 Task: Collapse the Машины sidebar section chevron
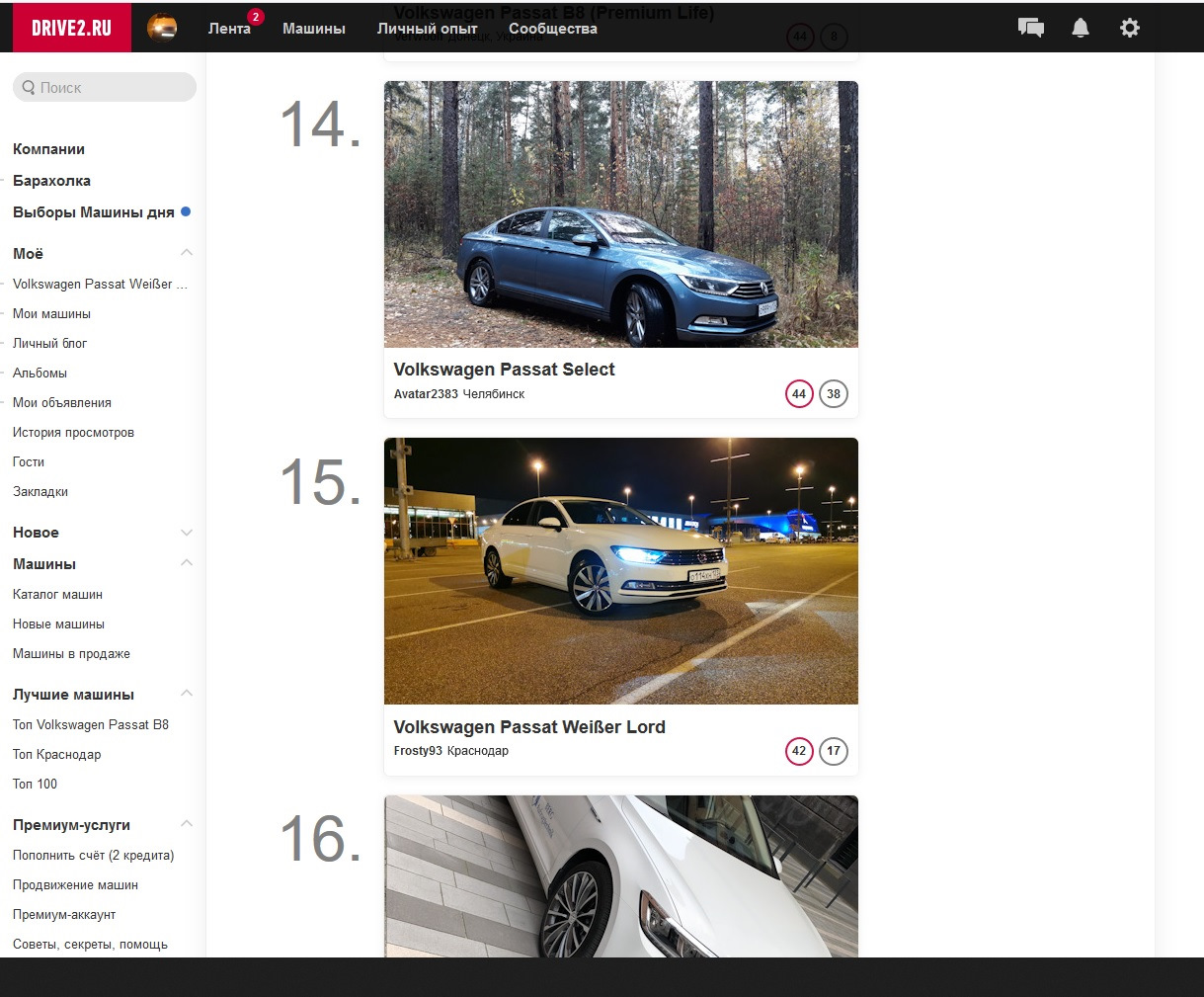[187, 563]
